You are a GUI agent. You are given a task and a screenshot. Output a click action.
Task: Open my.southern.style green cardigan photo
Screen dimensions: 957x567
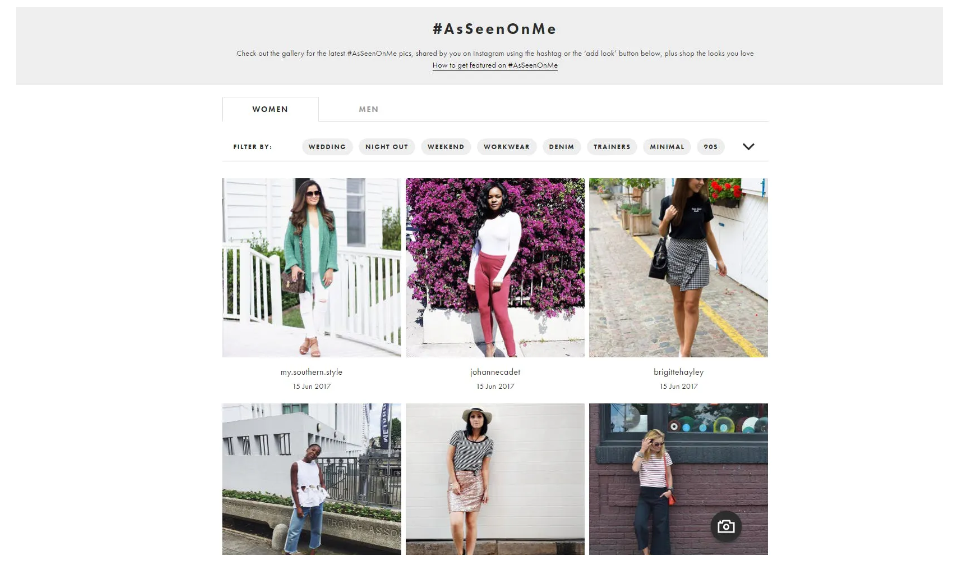pos(311,267)
